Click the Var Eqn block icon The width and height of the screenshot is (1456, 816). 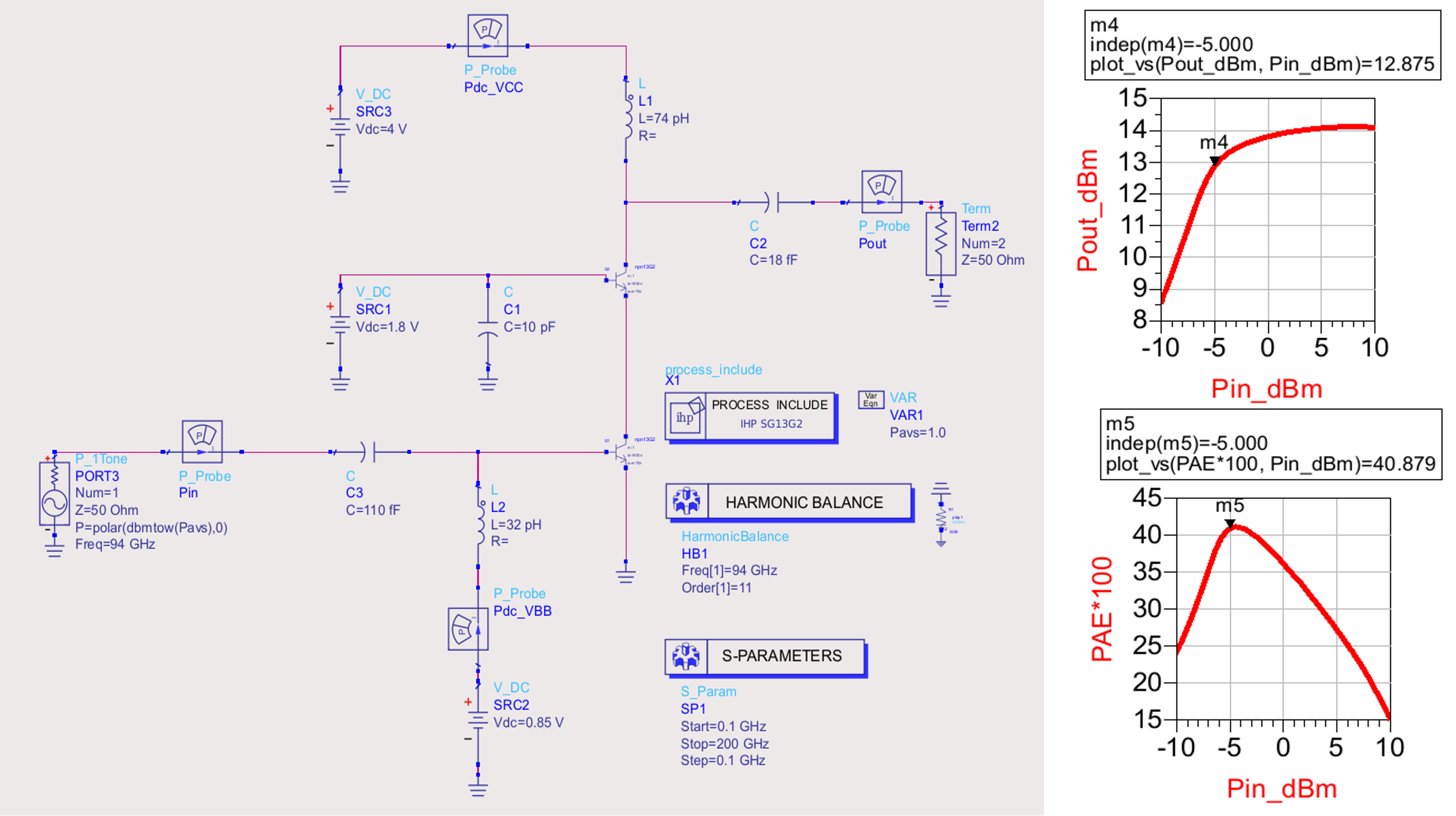tap(870, 399)
